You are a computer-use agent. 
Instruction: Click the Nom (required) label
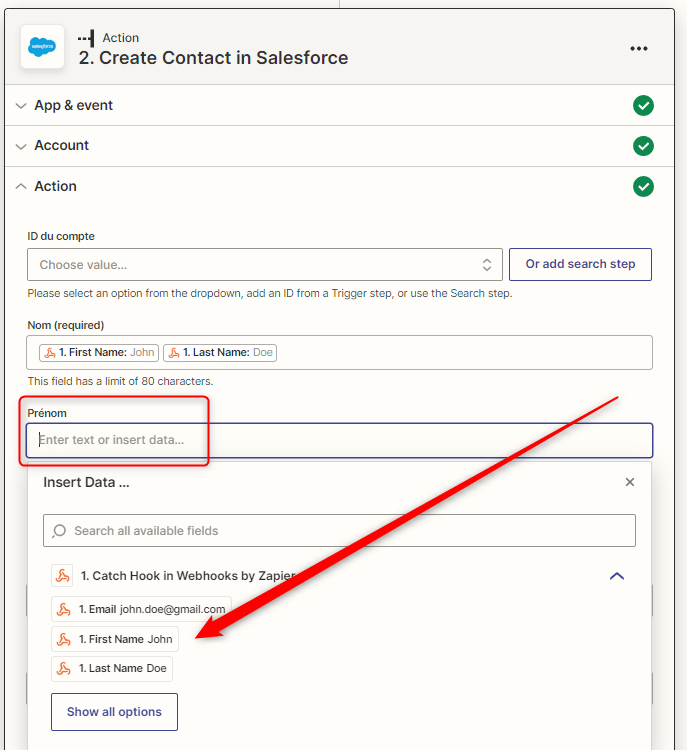point(66,325)
